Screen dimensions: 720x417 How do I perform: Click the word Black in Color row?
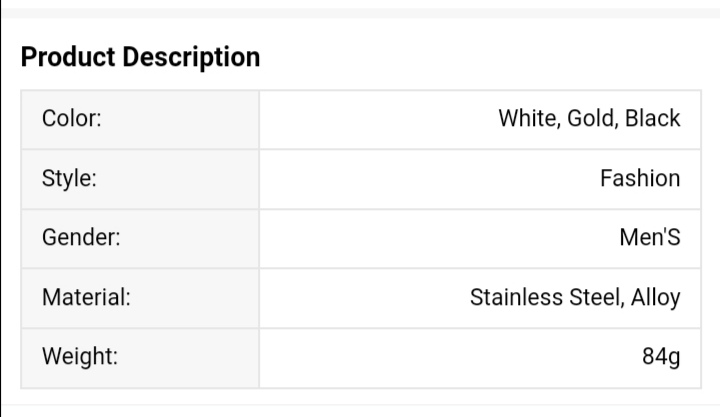652,118
